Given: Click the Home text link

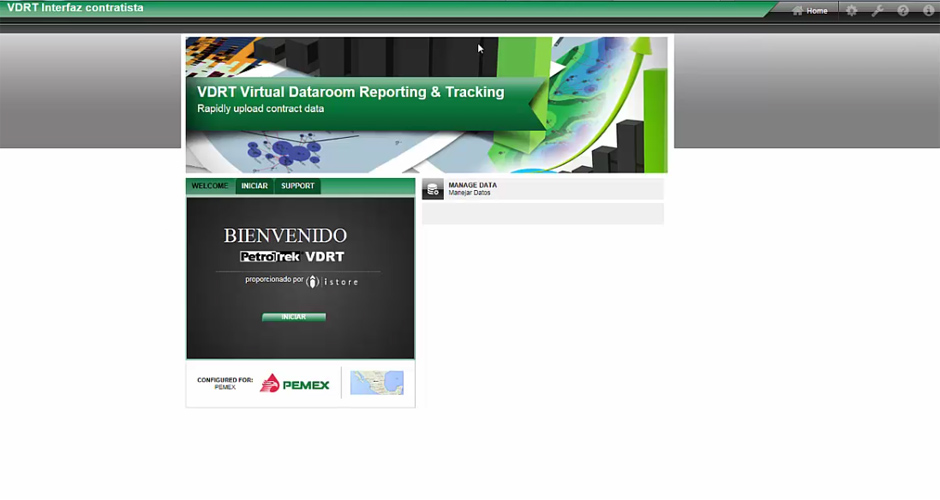Looking at the screenshot, I should coord(817,11).
